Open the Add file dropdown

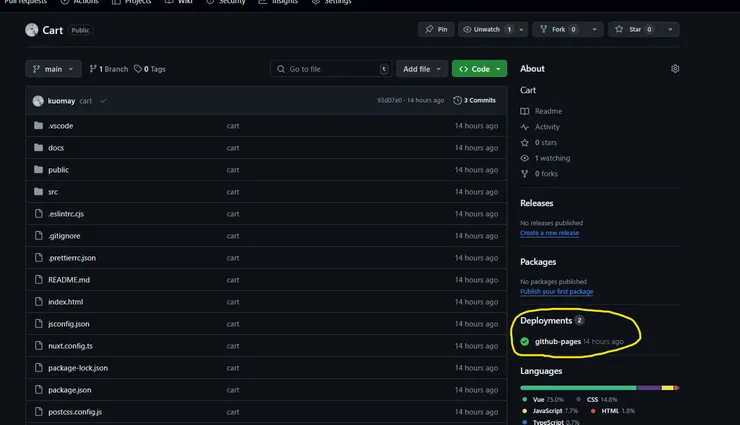[x=421, y=69]
